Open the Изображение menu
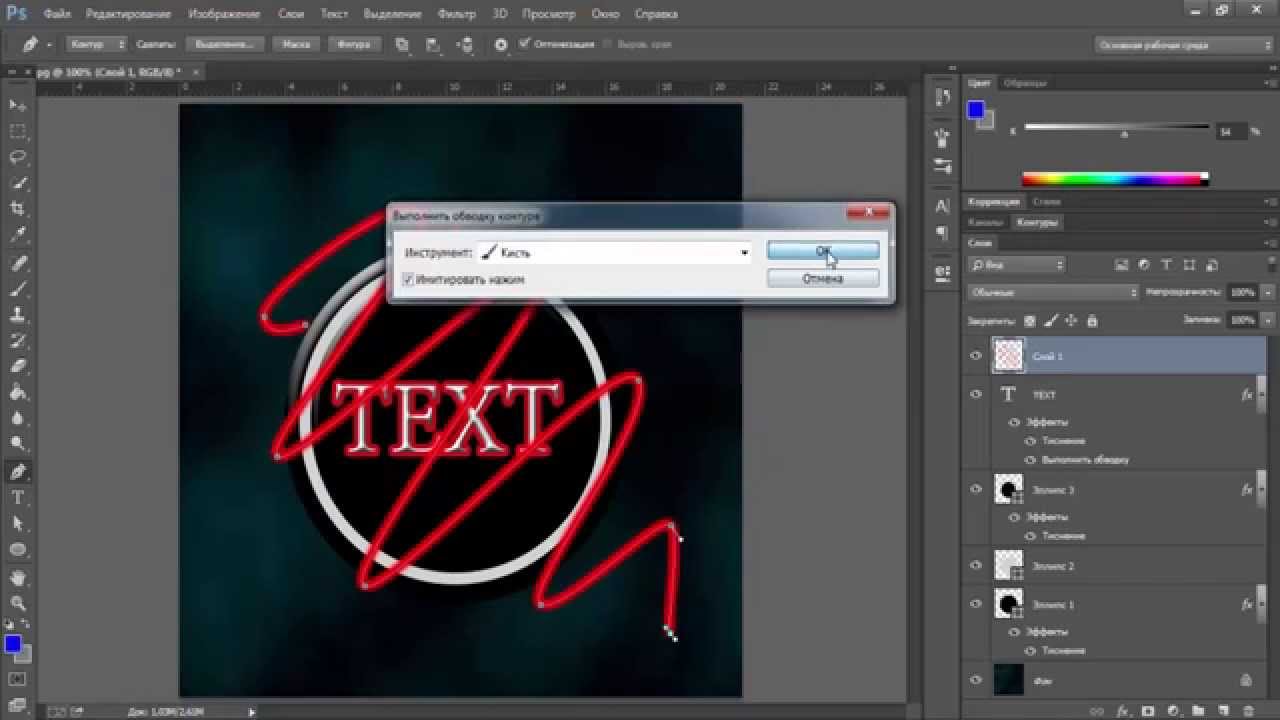 coord(224,15)
